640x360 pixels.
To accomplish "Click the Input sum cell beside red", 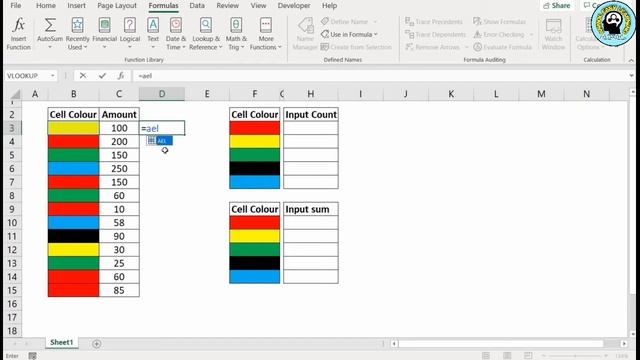I will (311, 223).
